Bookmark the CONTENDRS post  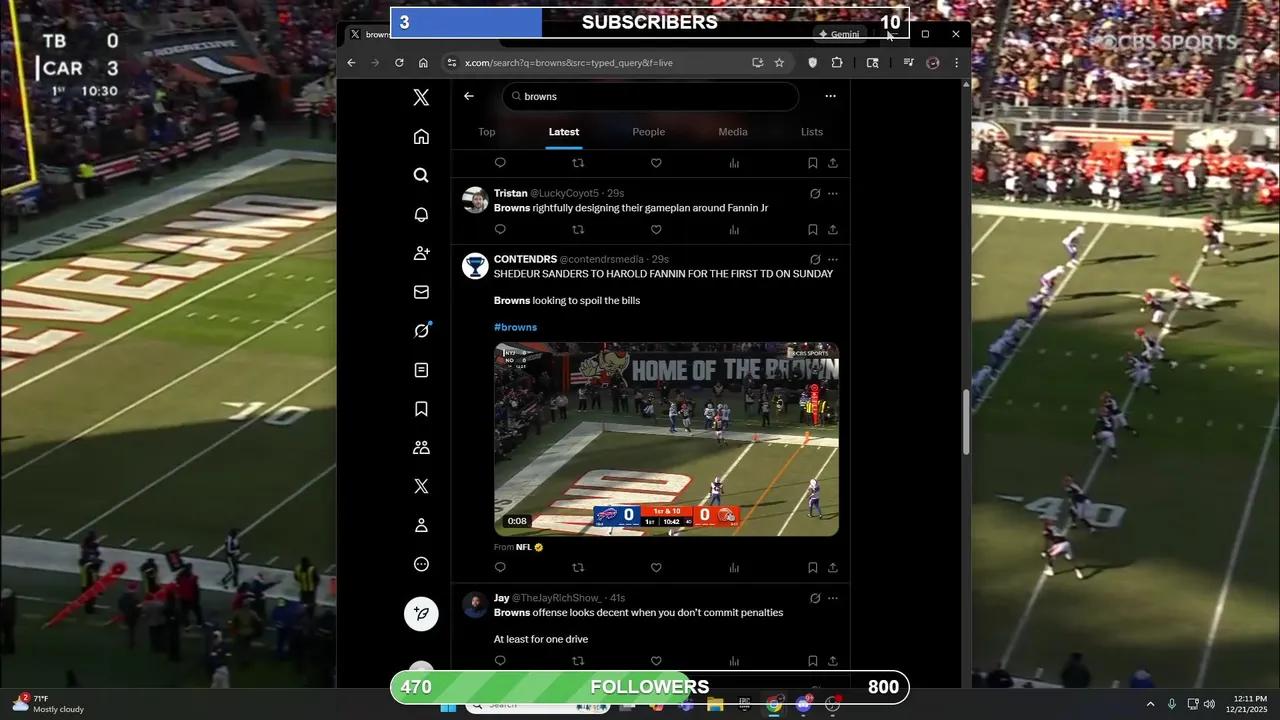[x=812, y=568]
